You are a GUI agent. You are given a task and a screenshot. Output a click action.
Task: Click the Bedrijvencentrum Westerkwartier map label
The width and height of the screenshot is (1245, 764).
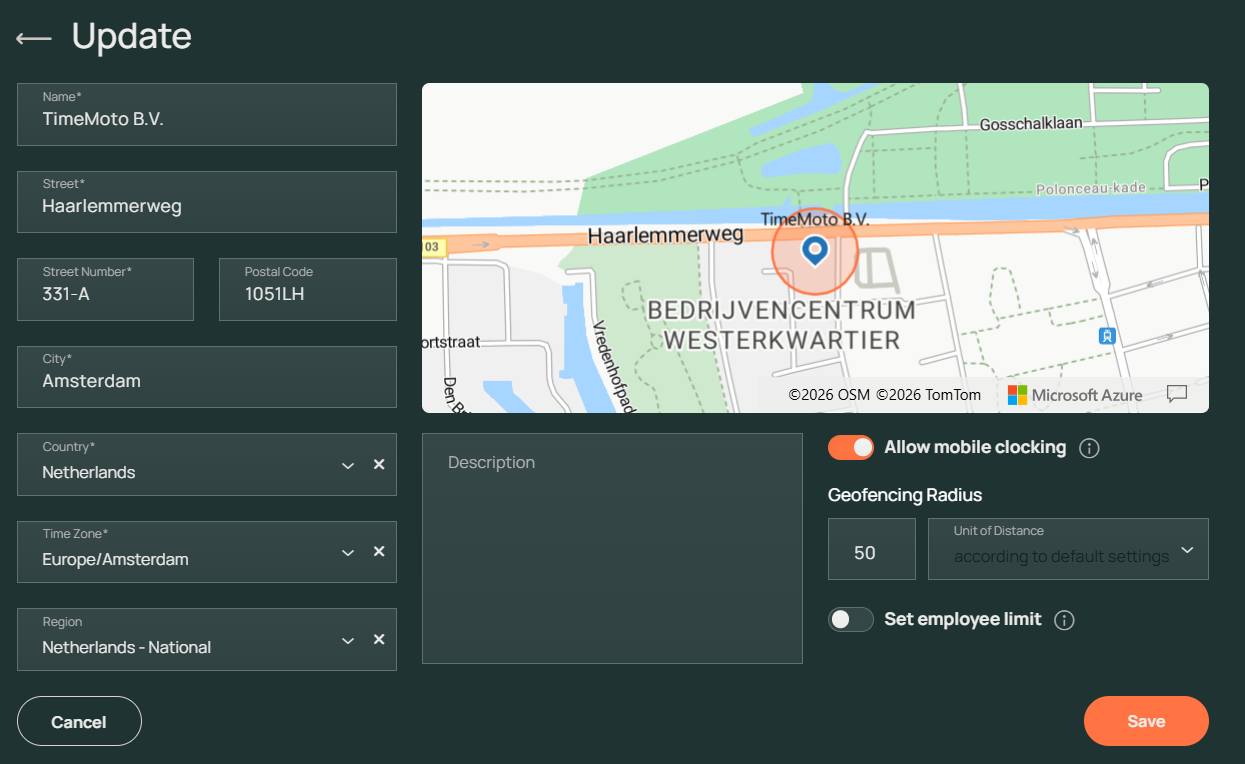click(x=783, y=325)
